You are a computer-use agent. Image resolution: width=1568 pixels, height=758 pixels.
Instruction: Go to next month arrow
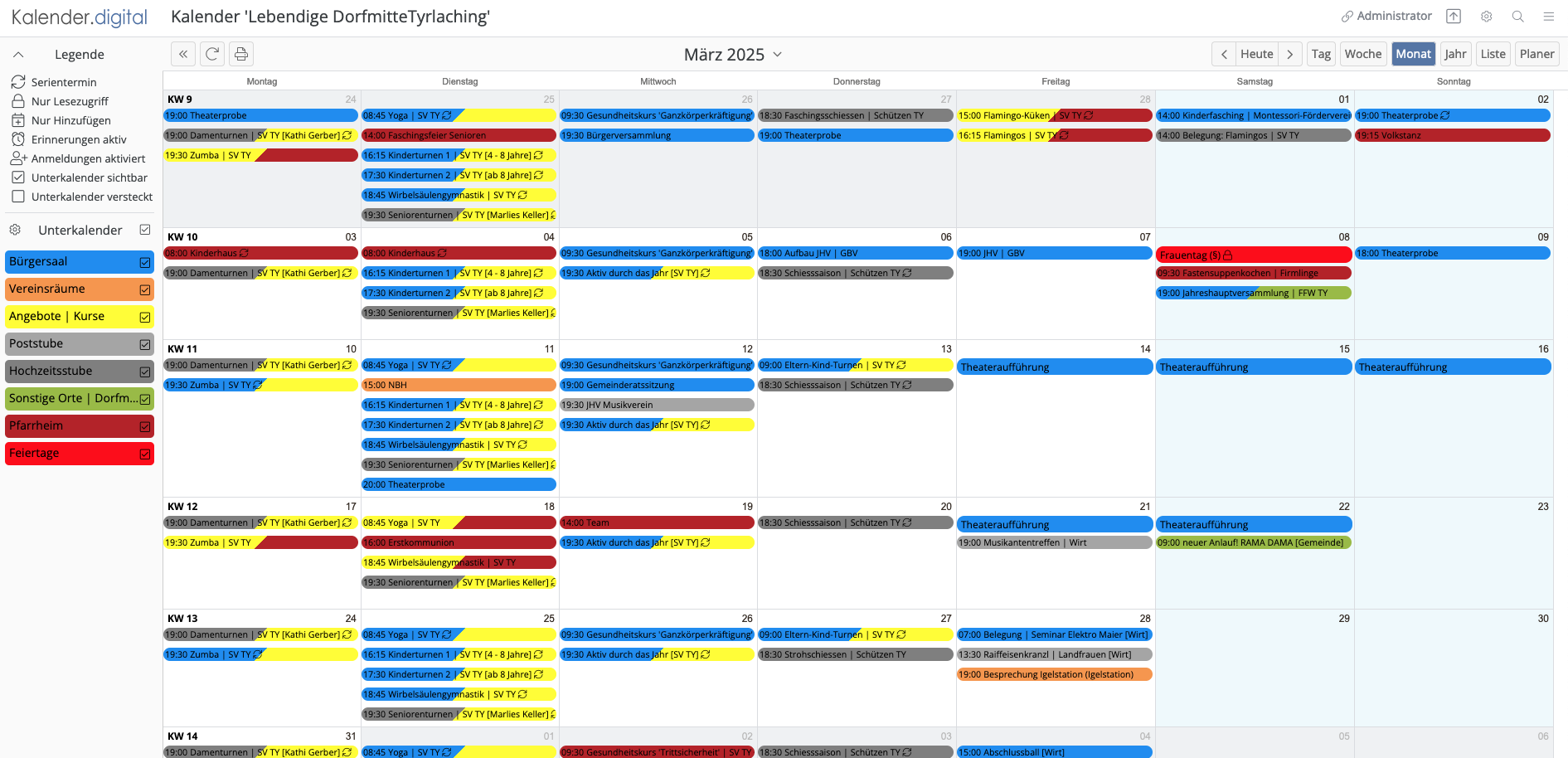tap(1289, 54)
